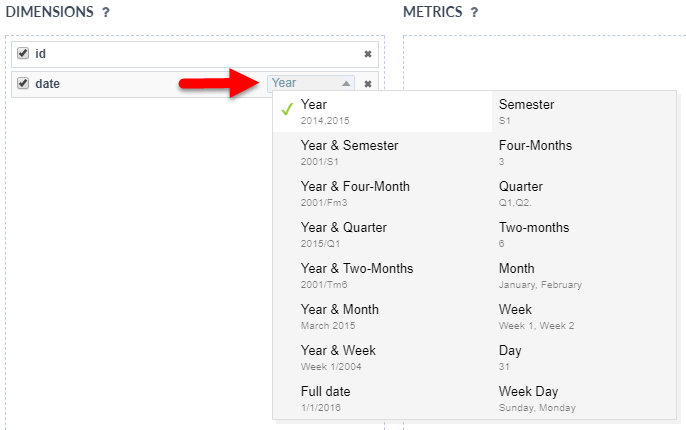The image size is (686, 430).
Task: Select the Week Day option
Action: click(529, 398)
